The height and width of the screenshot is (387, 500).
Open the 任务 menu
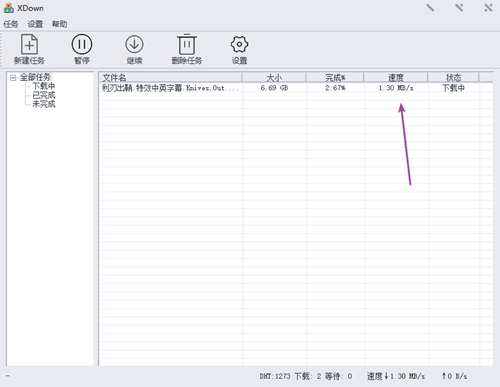tap(11, 24)
